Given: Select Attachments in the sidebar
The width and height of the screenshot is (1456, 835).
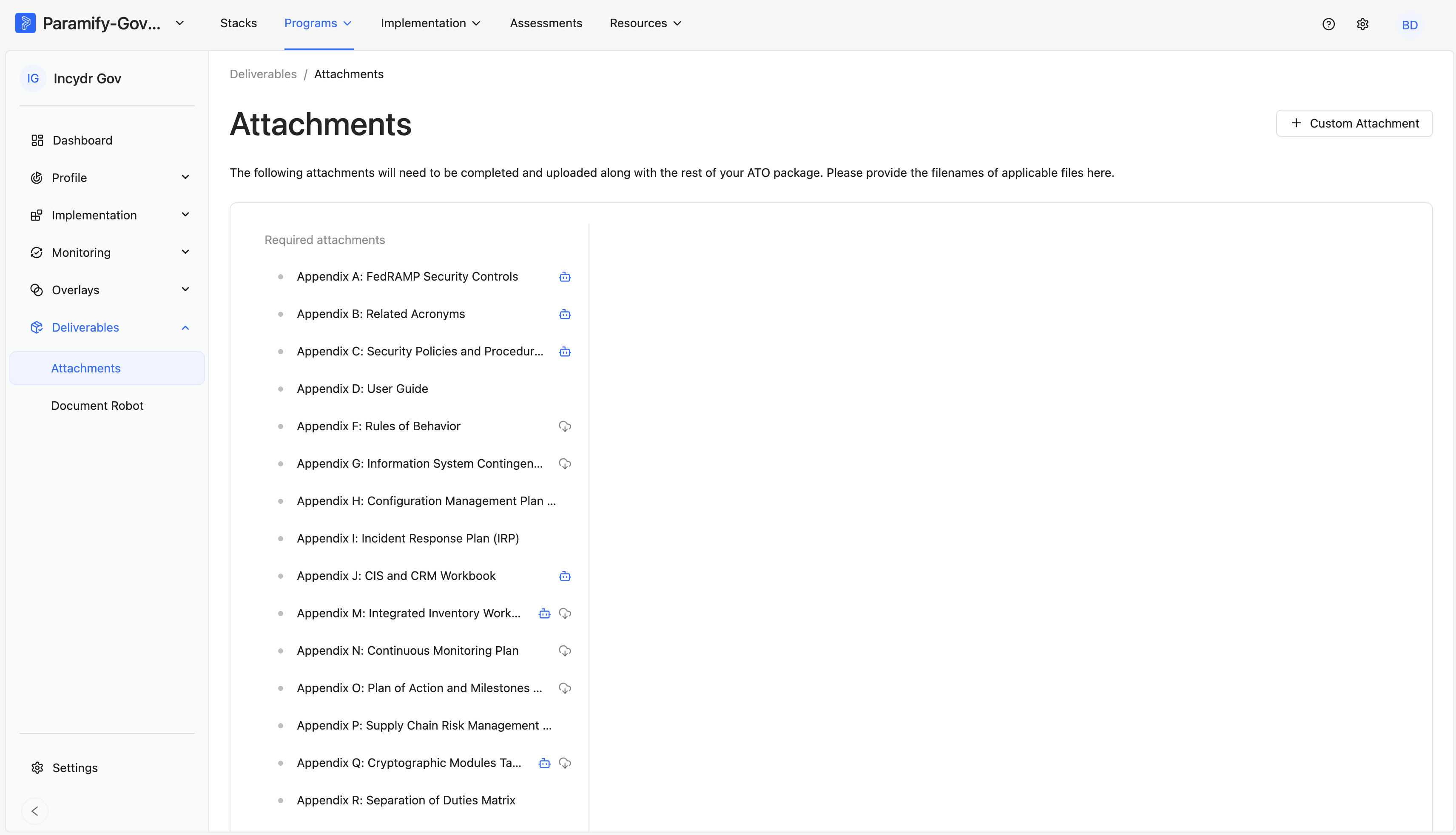Looking at the screenshot, I should pyautogui.click(x=107, y=368).
